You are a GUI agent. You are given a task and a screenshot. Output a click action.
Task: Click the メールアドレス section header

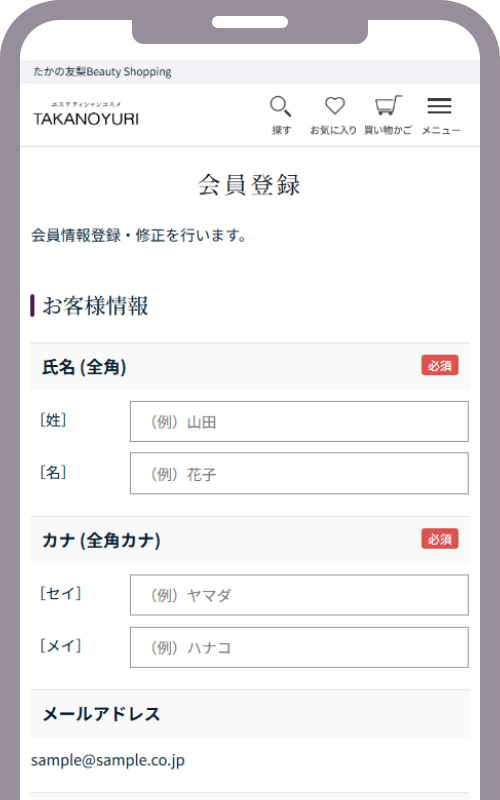[x=101, y=714]
